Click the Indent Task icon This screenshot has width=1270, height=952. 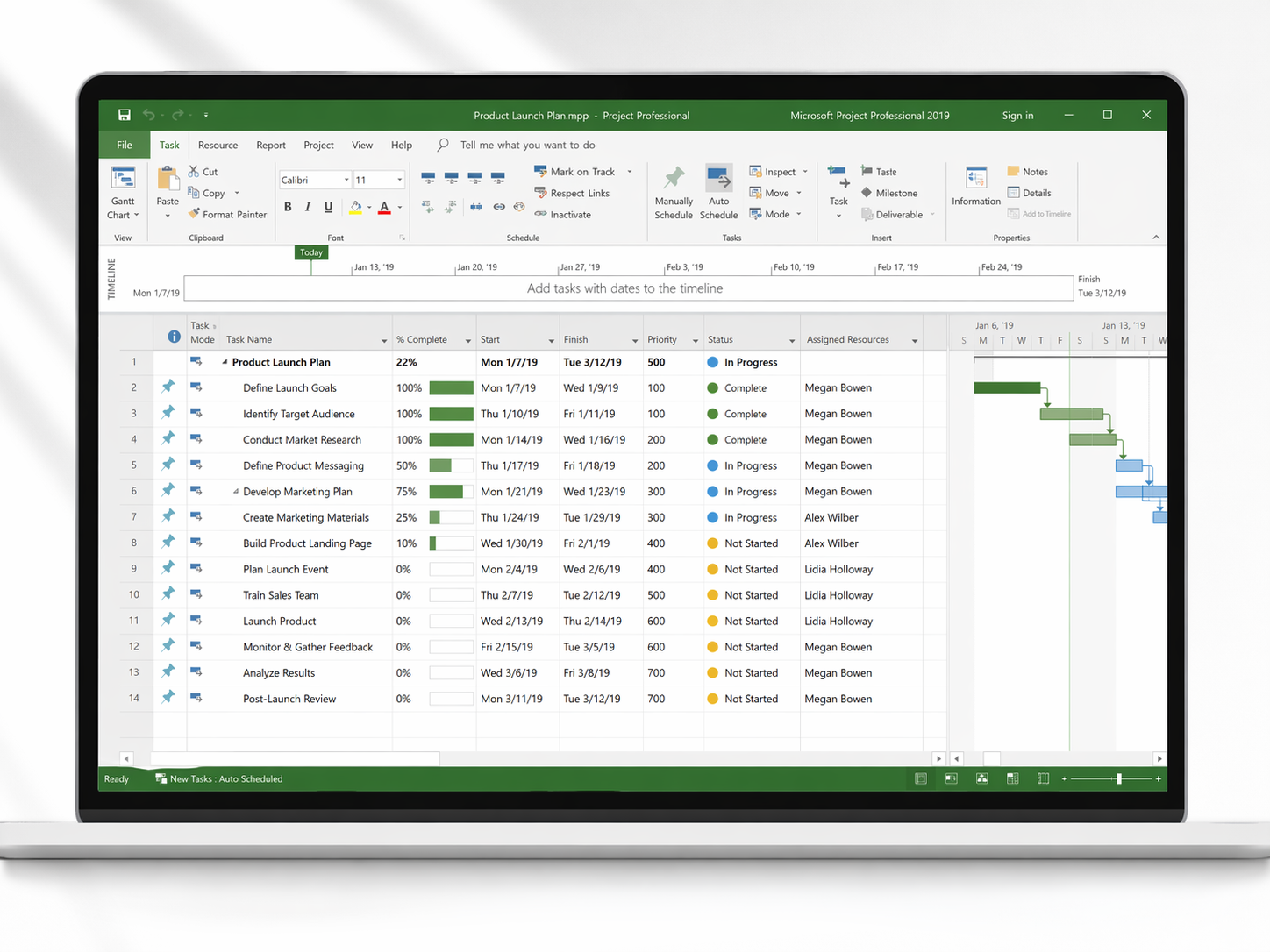(x=451, y=207)
